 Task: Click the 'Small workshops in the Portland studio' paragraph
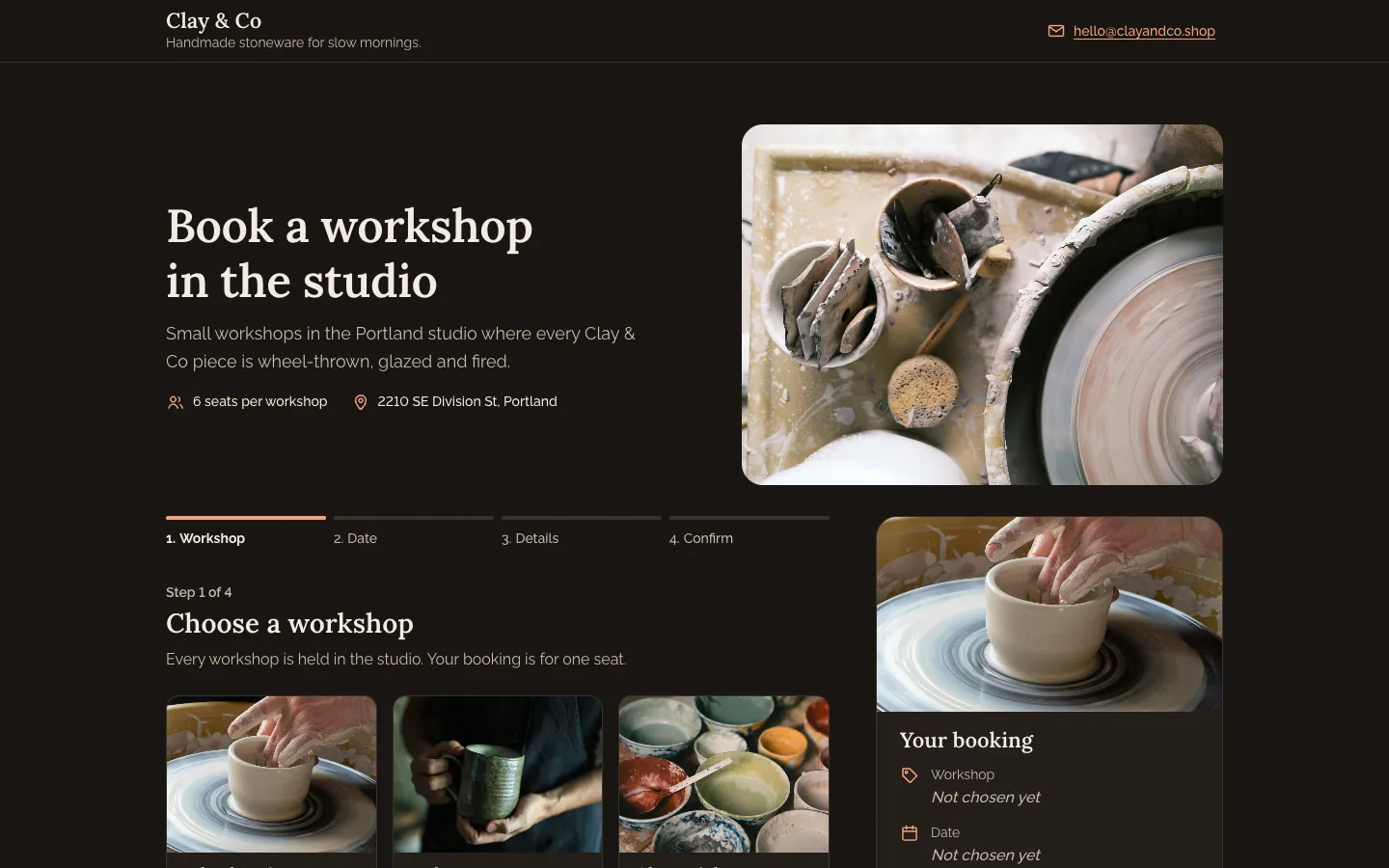[x=400, y=347]
